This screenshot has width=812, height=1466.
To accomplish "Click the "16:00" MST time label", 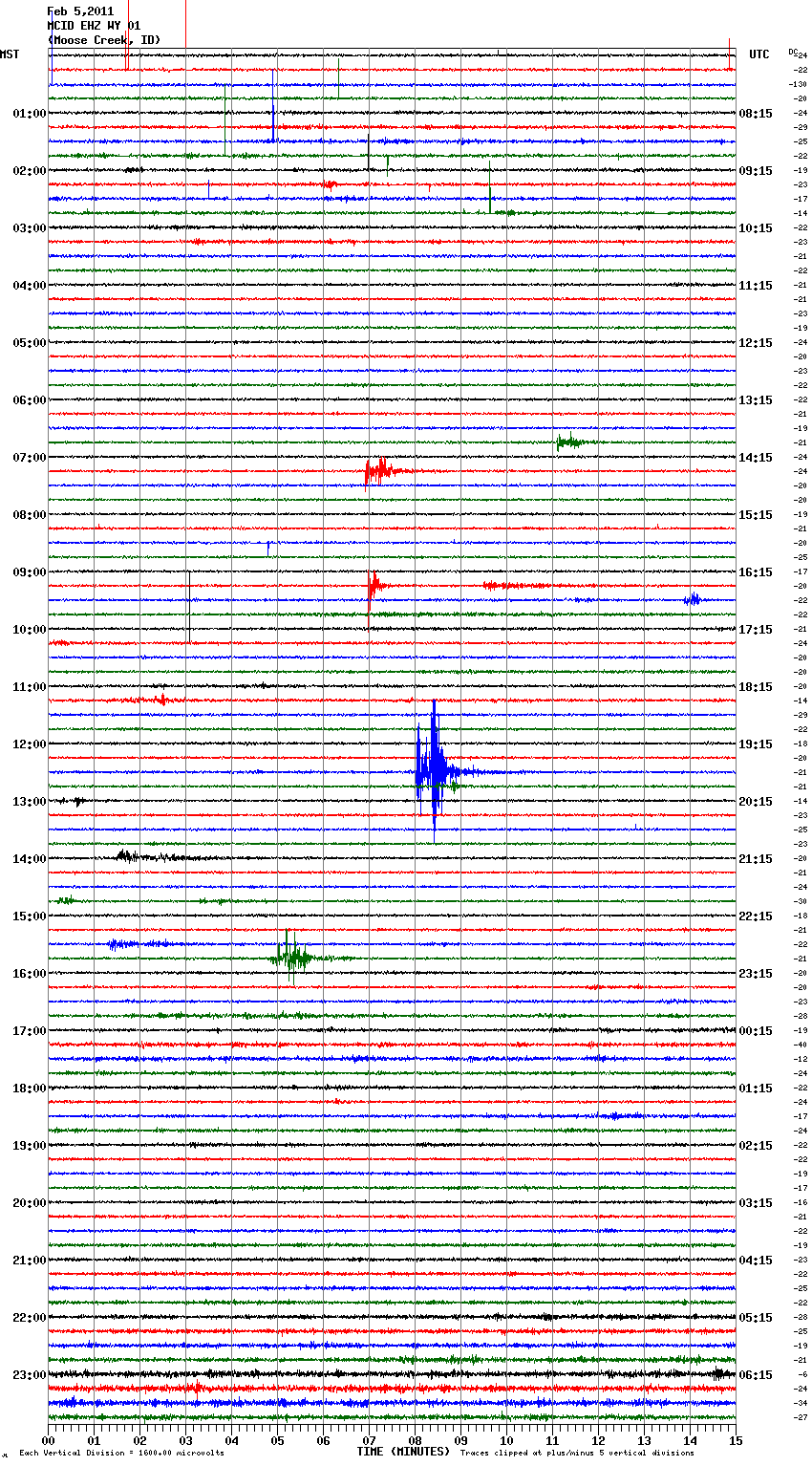I will coord(30,974).
